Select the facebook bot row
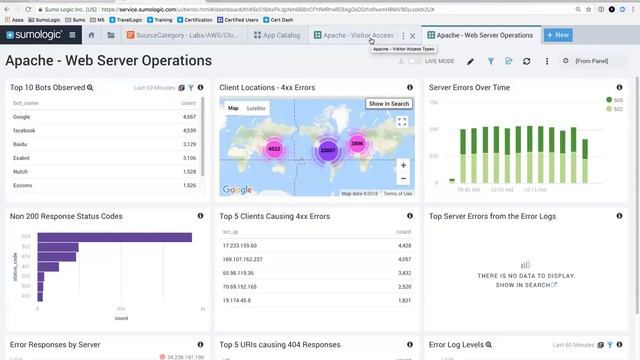The image size is (640, 360). tap(104, 131)
